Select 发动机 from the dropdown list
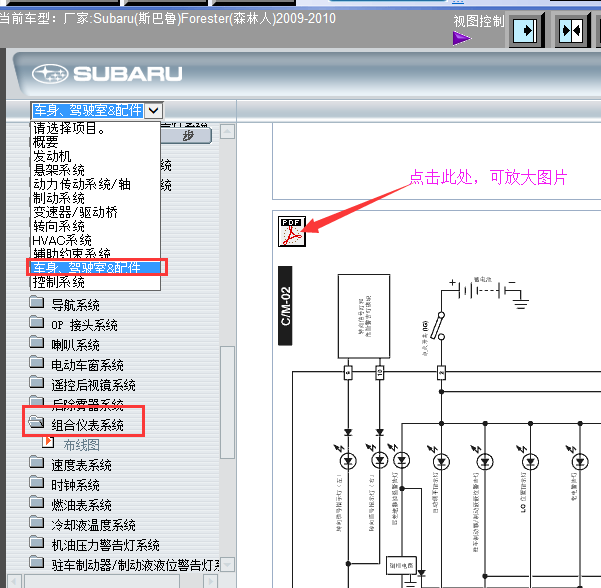601x588 pixels. pyautogui.click(x=95, y=156)
